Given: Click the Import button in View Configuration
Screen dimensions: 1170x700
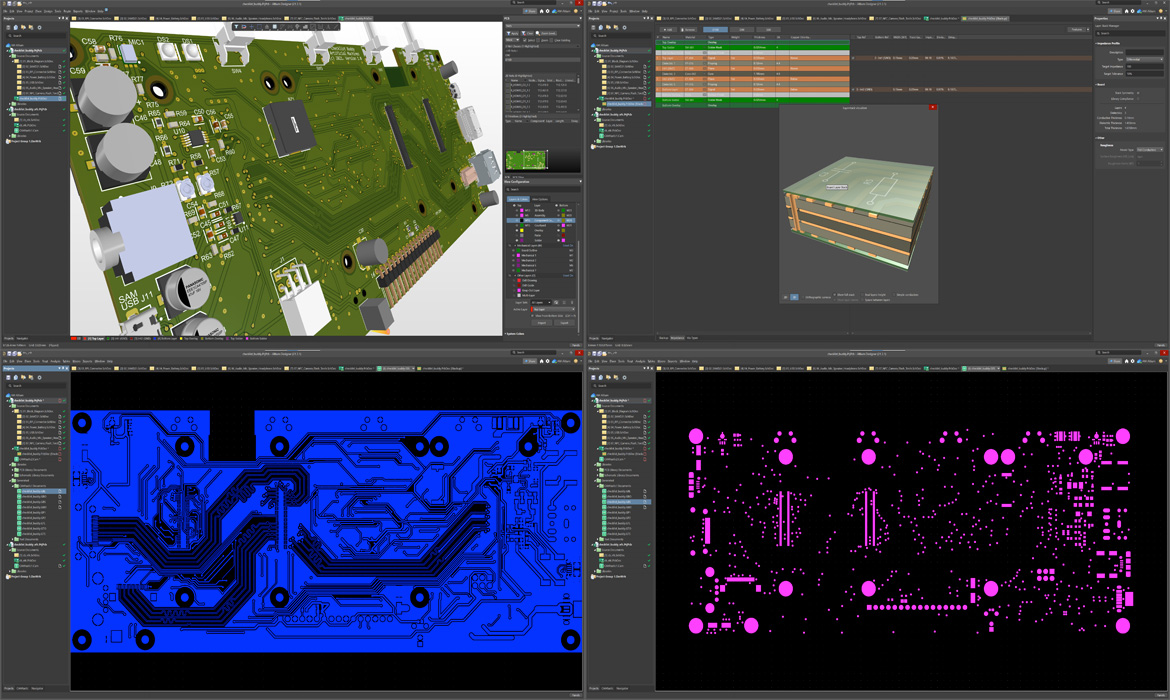Looking at the screenshot, I should (x=543, y=322).
